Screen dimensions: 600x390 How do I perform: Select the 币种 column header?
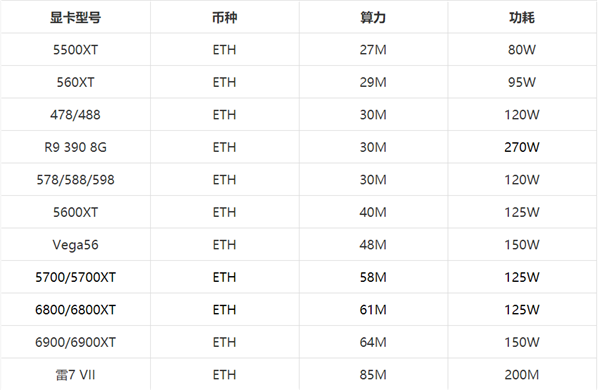coord(224,18)
